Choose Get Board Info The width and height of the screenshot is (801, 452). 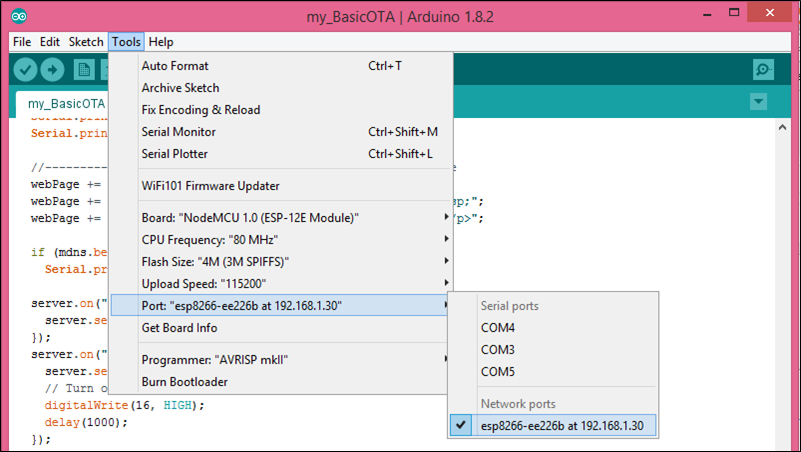pyautogui.click(x=280, y=328)
